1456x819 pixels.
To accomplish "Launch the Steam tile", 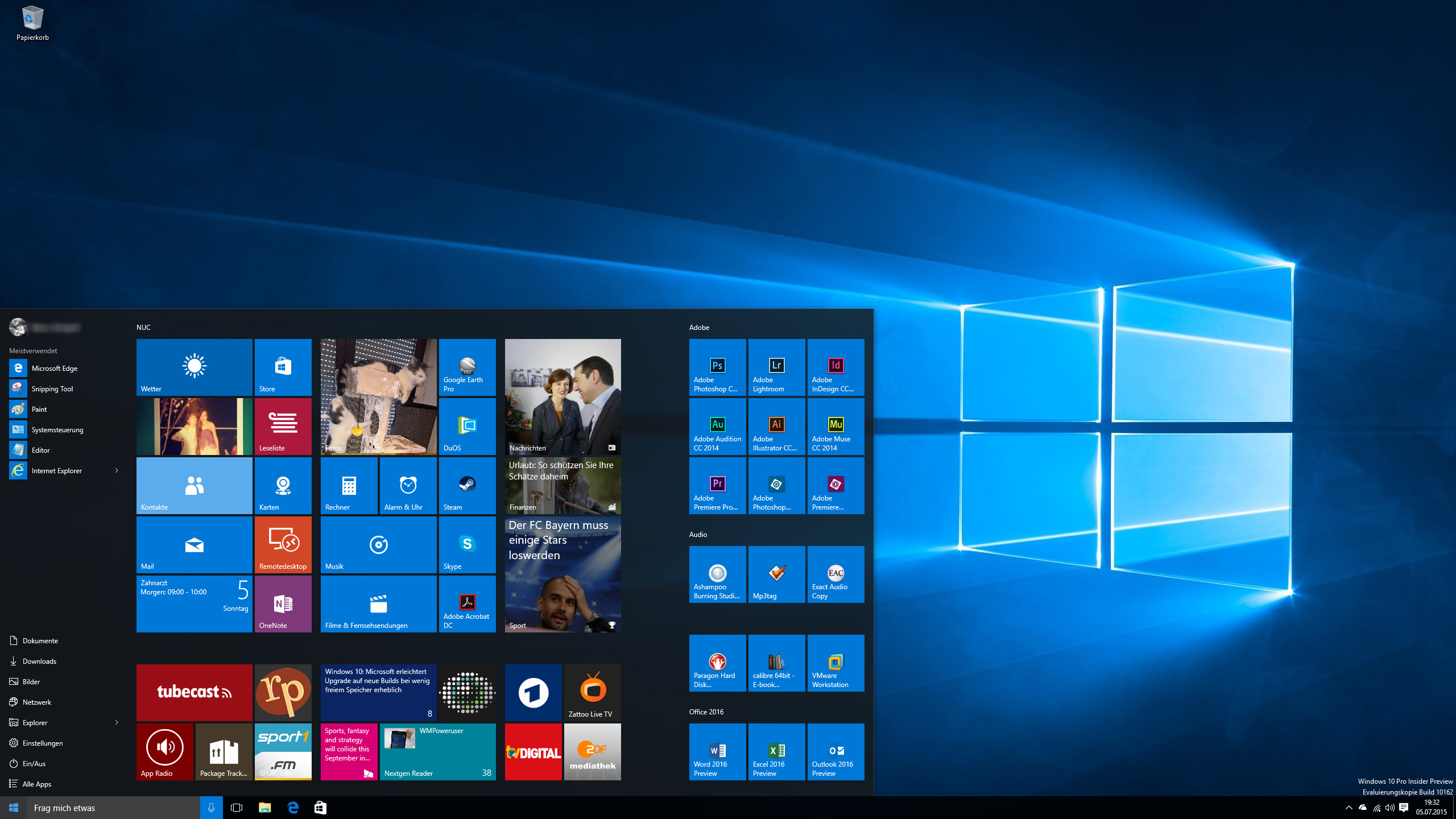I will point(467,486).
